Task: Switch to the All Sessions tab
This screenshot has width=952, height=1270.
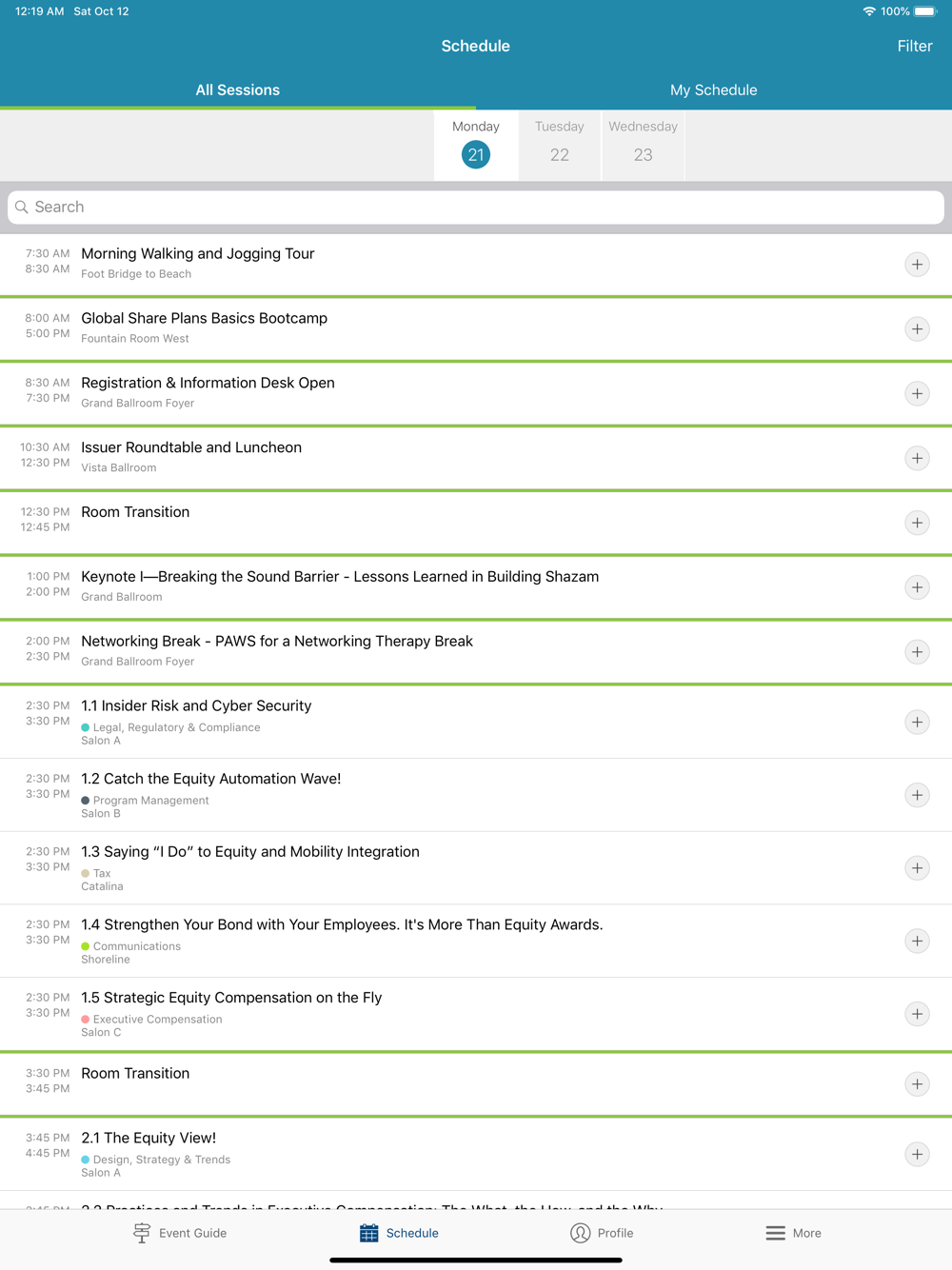Action: click(238, 90)
